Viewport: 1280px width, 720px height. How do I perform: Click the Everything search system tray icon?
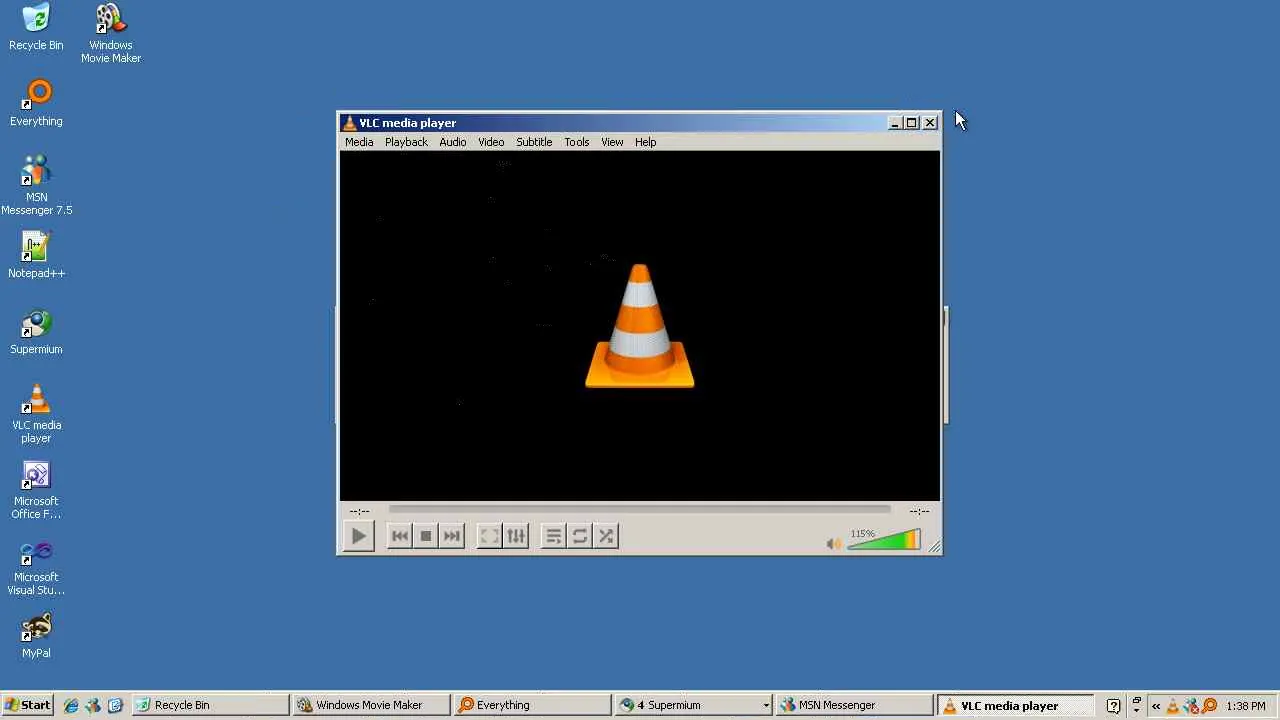click(x=1209, y=706)
